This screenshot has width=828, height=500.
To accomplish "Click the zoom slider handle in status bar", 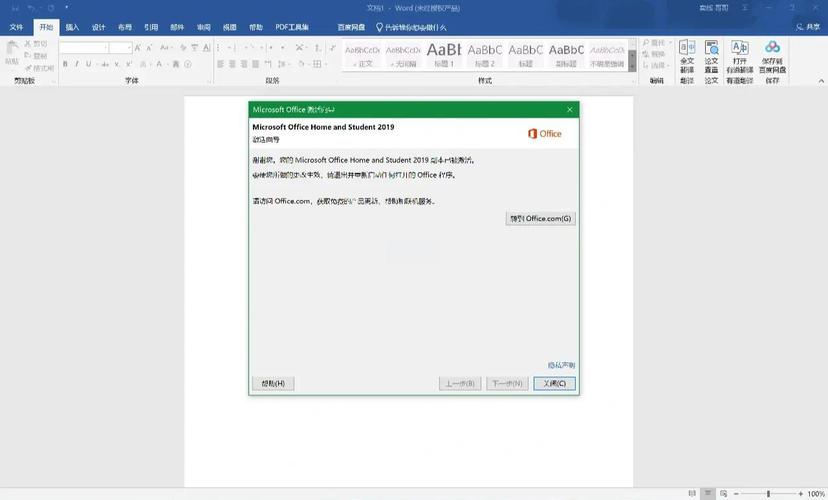I will (x=768, y=494).
